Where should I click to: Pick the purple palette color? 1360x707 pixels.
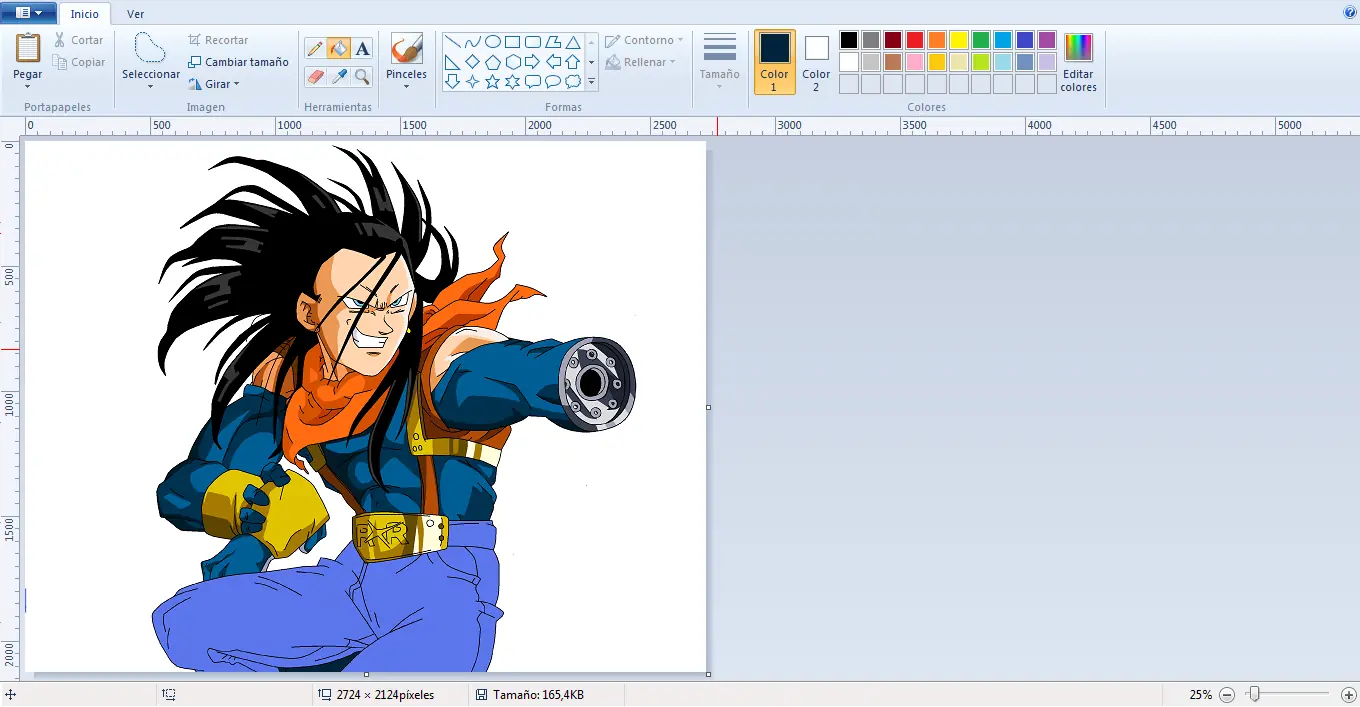coord(1047,40)
